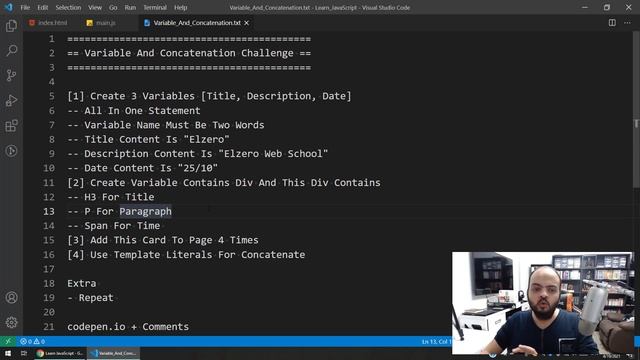This screenshot has width=640, height=360.
Task: Click the VS Code logo icon
Action: coord(8,7)
